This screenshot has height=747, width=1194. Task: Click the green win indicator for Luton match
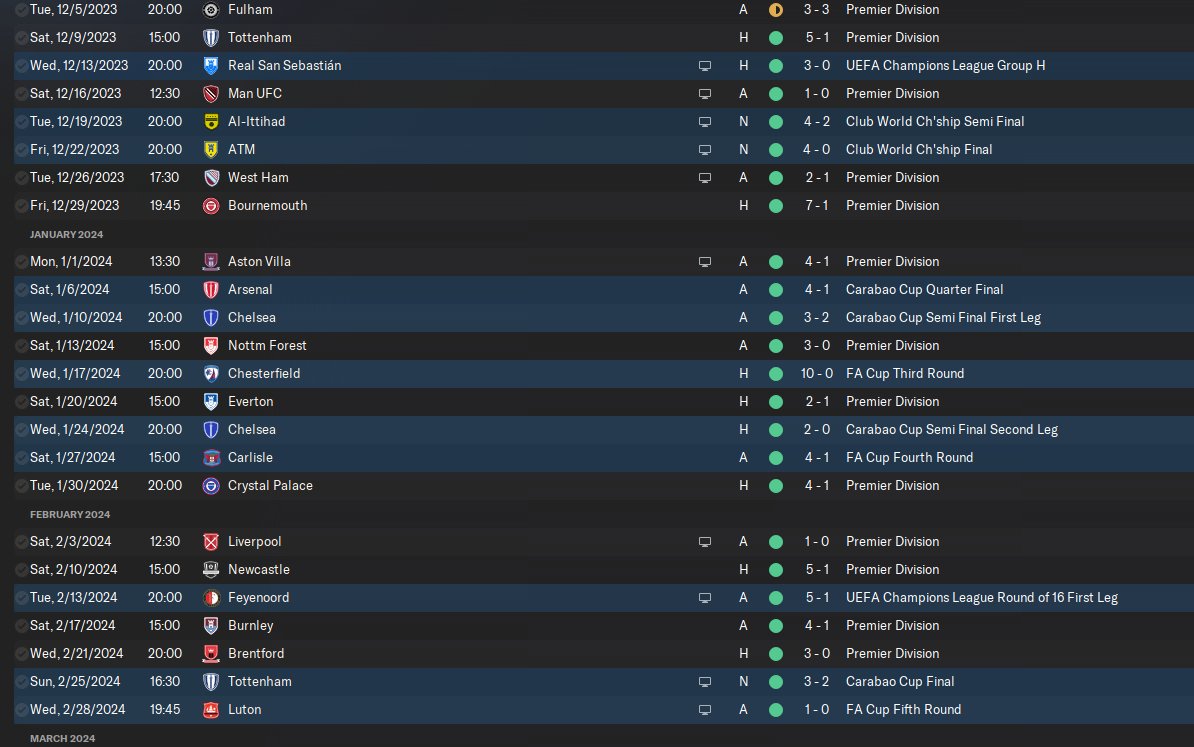[x=776, y=710]
